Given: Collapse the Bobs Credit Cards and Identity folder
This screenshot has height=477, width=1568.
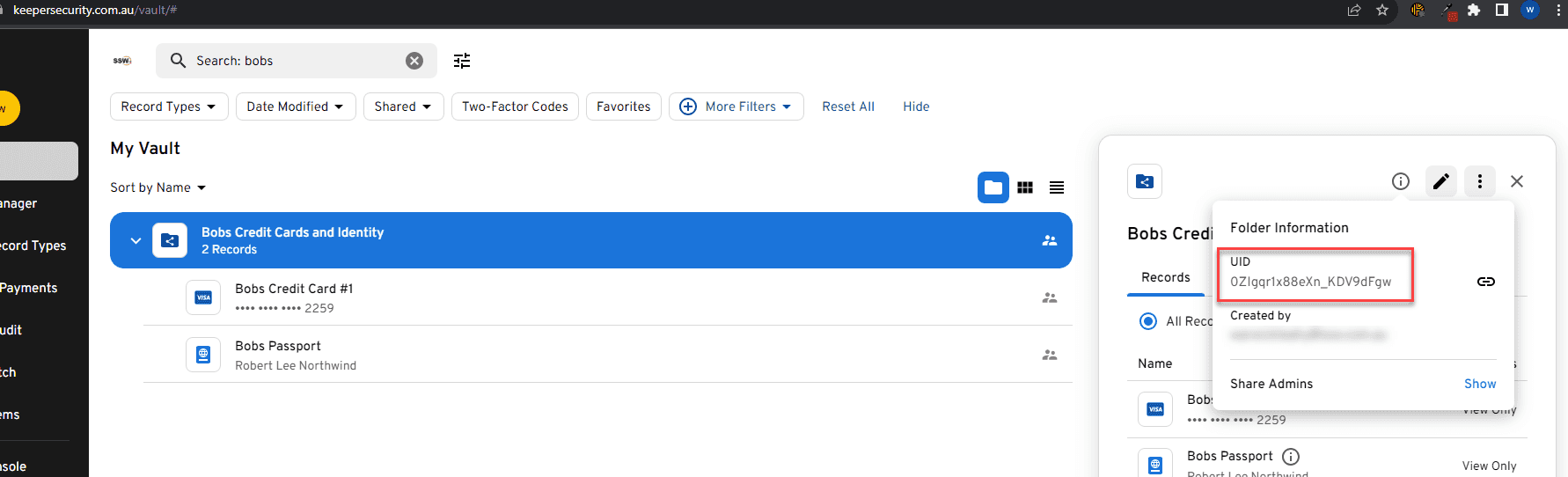Looking at the screenshot, I should click(x=136, y=240).
